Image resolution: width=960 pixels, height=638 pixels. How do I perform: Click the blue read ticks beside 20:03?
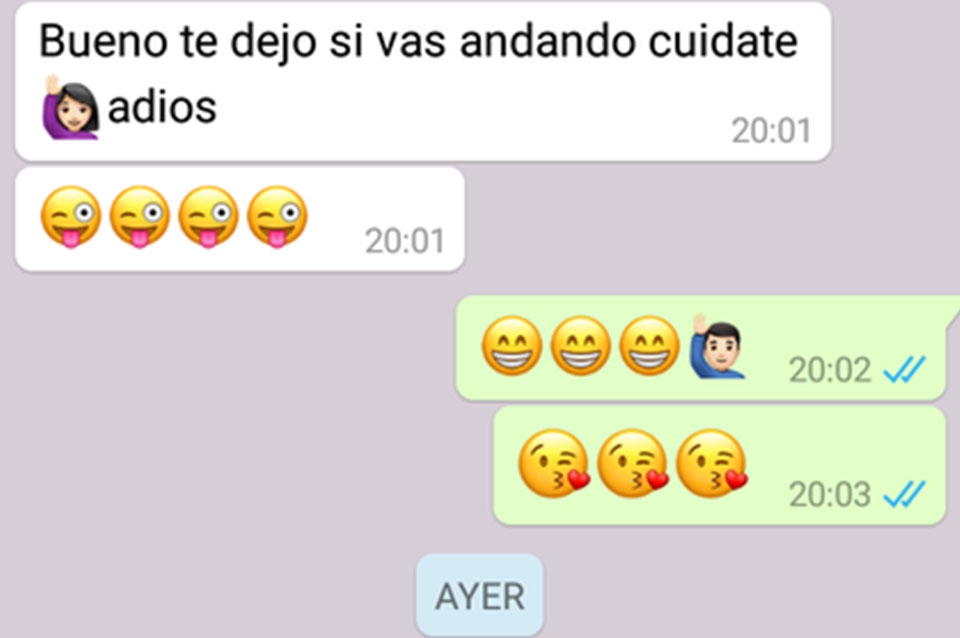[x=904, y=494]
